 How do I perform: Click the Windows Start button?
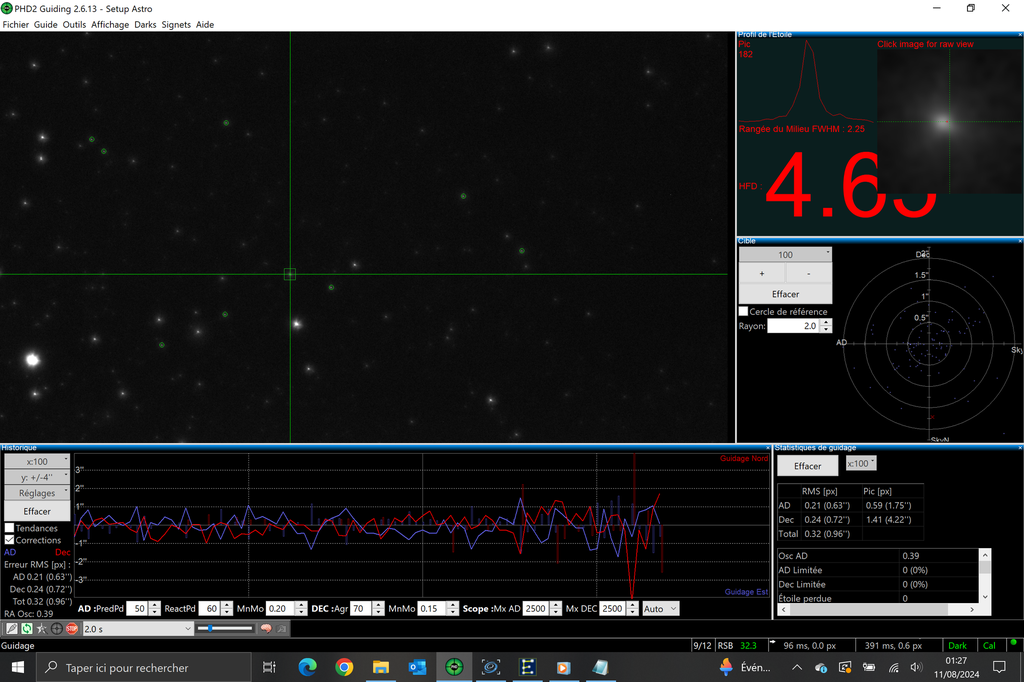pyautogui.click(x=18, y=667)
